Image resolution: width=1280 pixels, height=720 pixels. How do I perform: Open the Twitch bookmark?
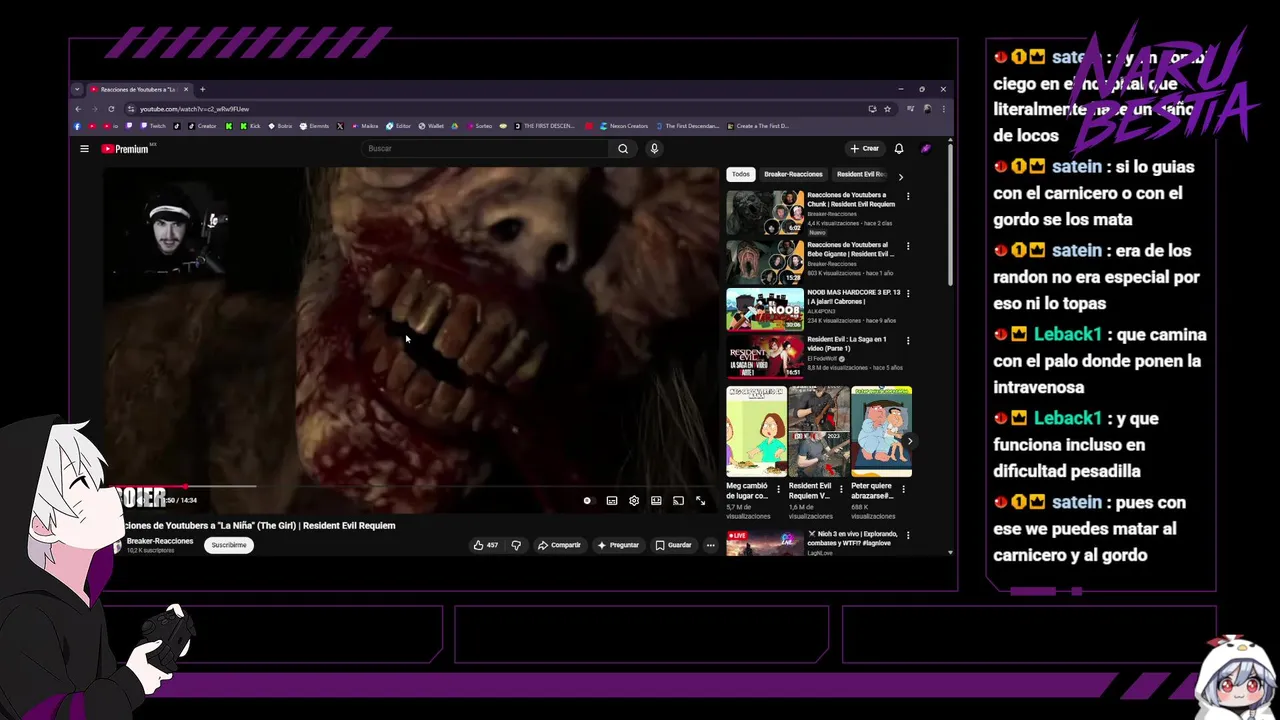[153, 126]
